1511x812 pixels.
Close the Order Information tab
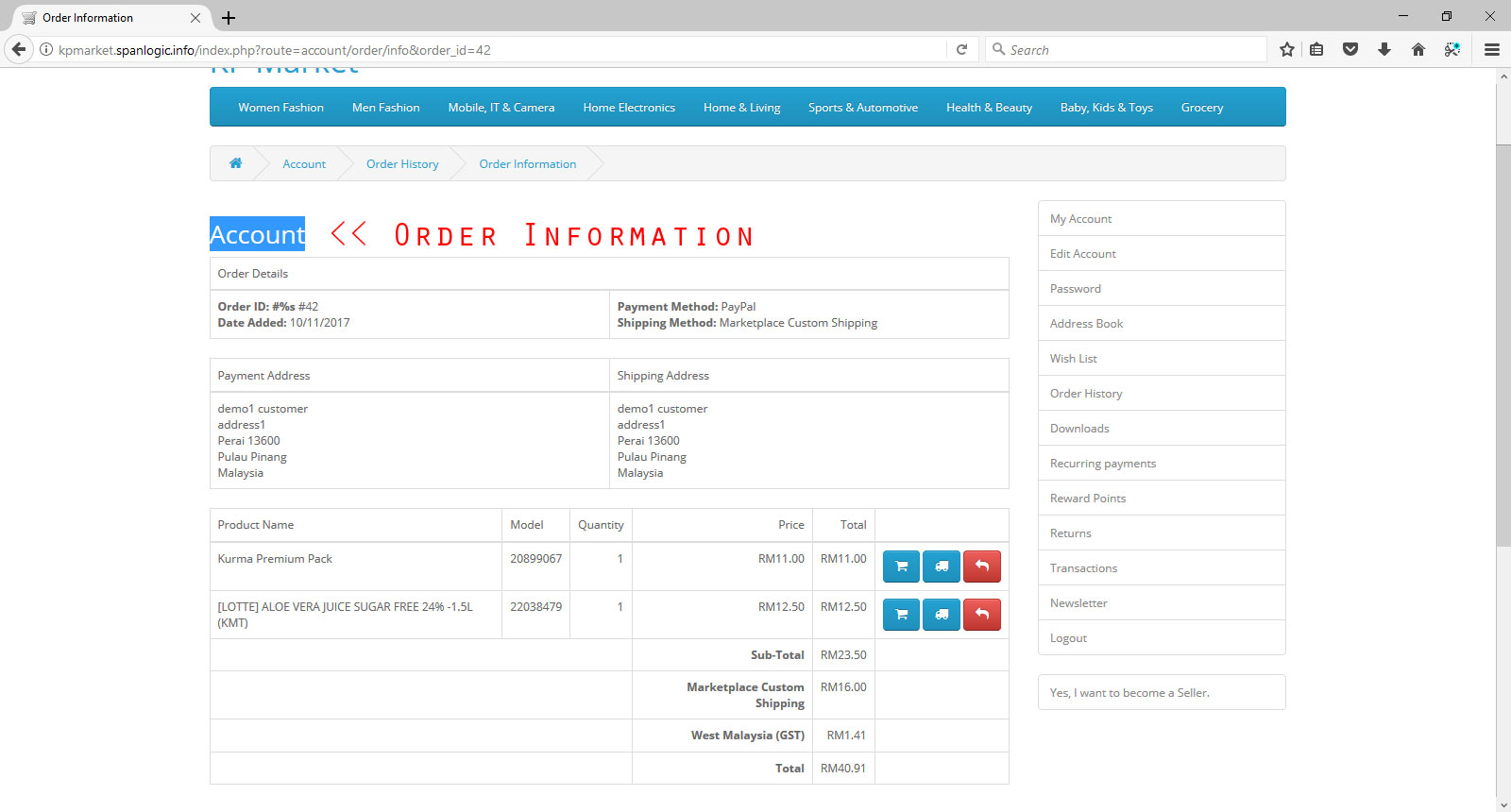(195, 18)
